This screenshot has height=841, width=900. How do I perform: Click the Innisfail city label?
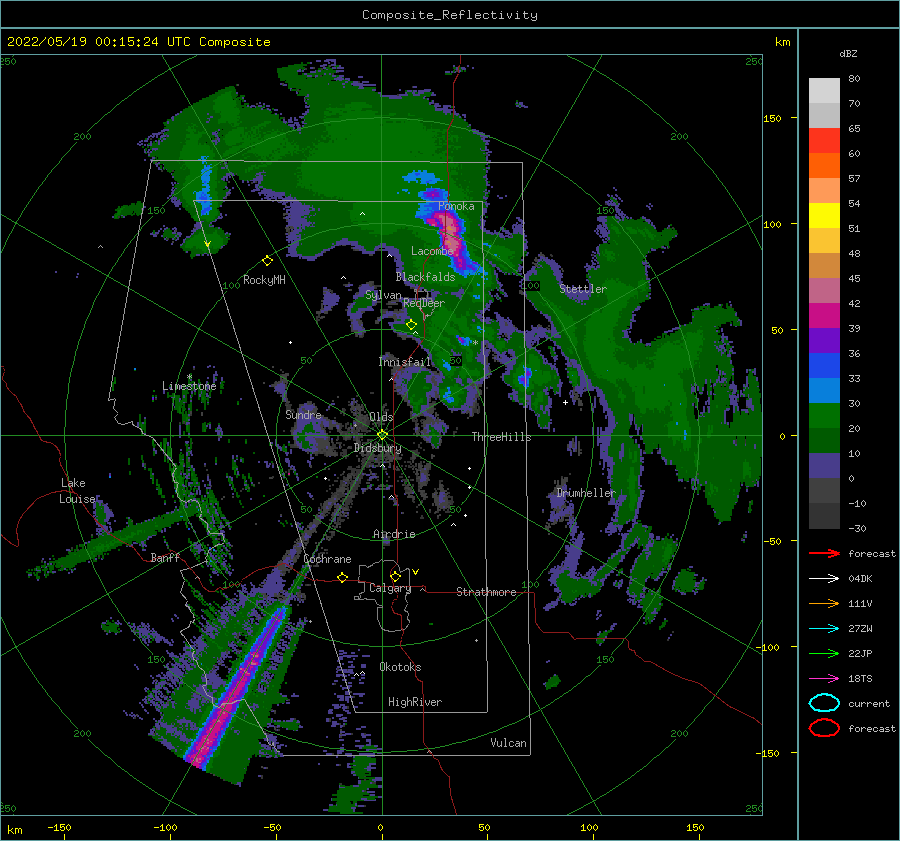[404, 362]
